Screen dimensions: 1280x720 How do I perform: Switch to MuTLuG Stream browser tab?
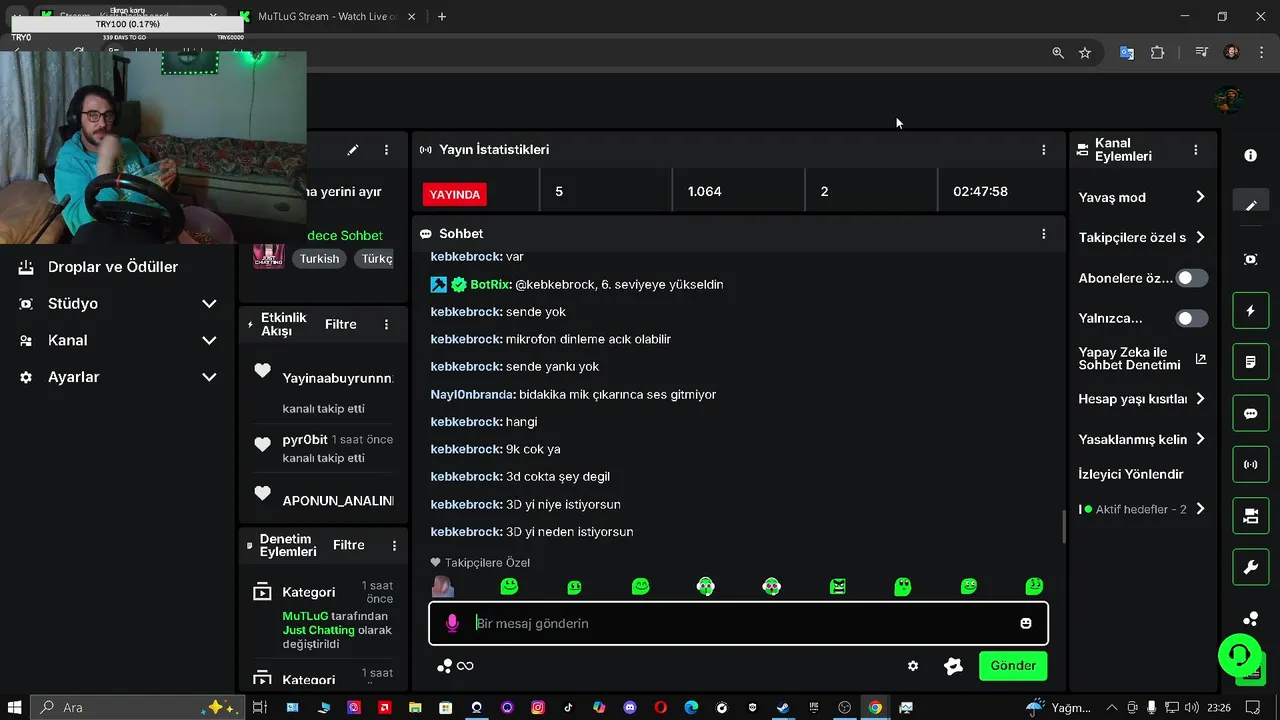click(326, 16)
